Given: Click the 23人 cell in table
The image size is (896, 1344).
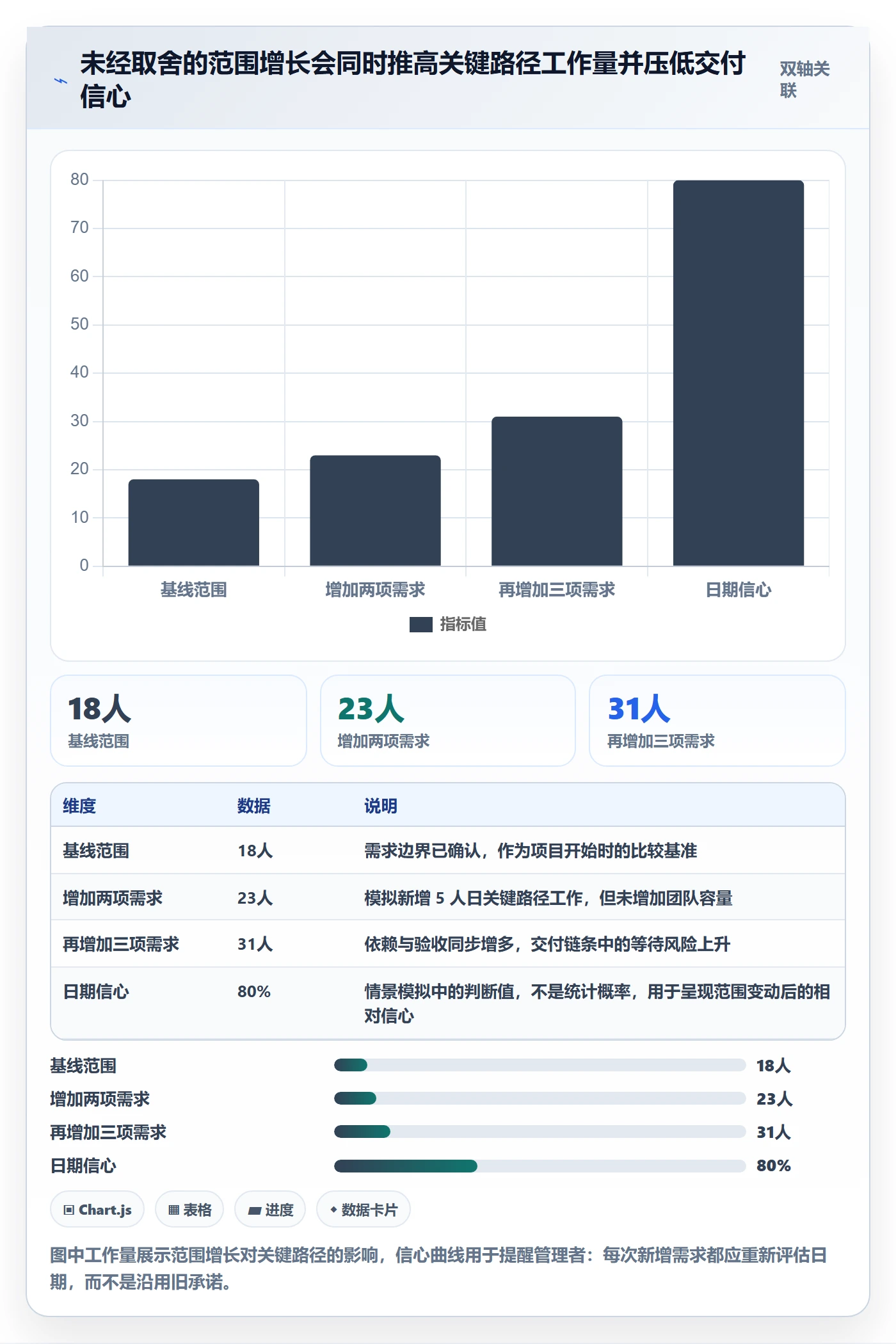Looking at the screenshot, I should 255,898.
